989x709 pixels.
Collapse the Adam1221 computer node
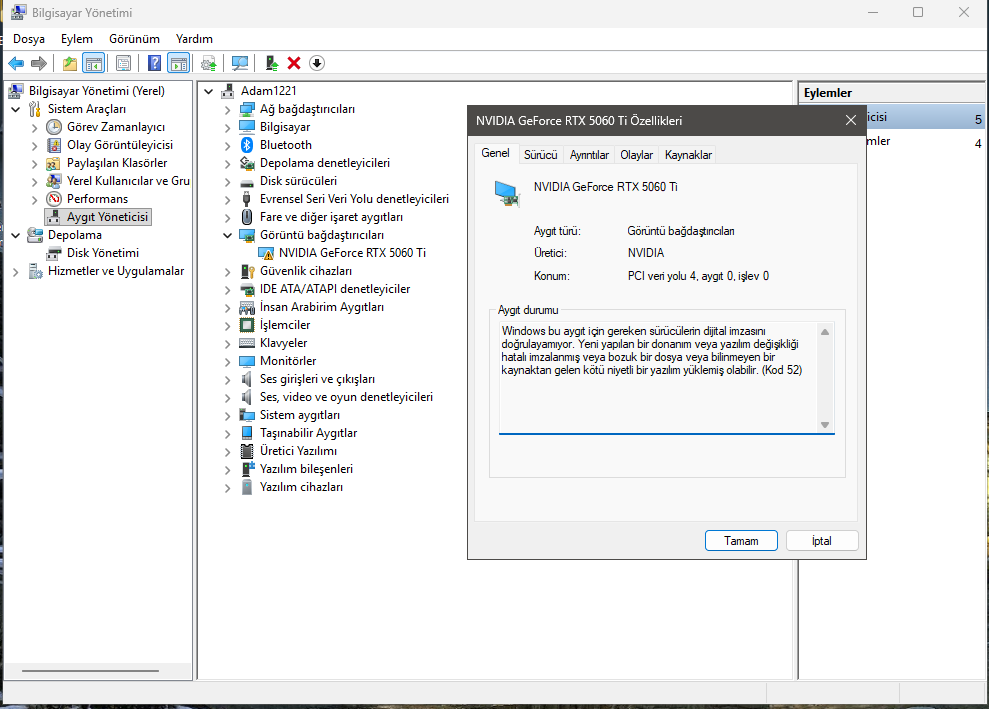coord(209,91)
